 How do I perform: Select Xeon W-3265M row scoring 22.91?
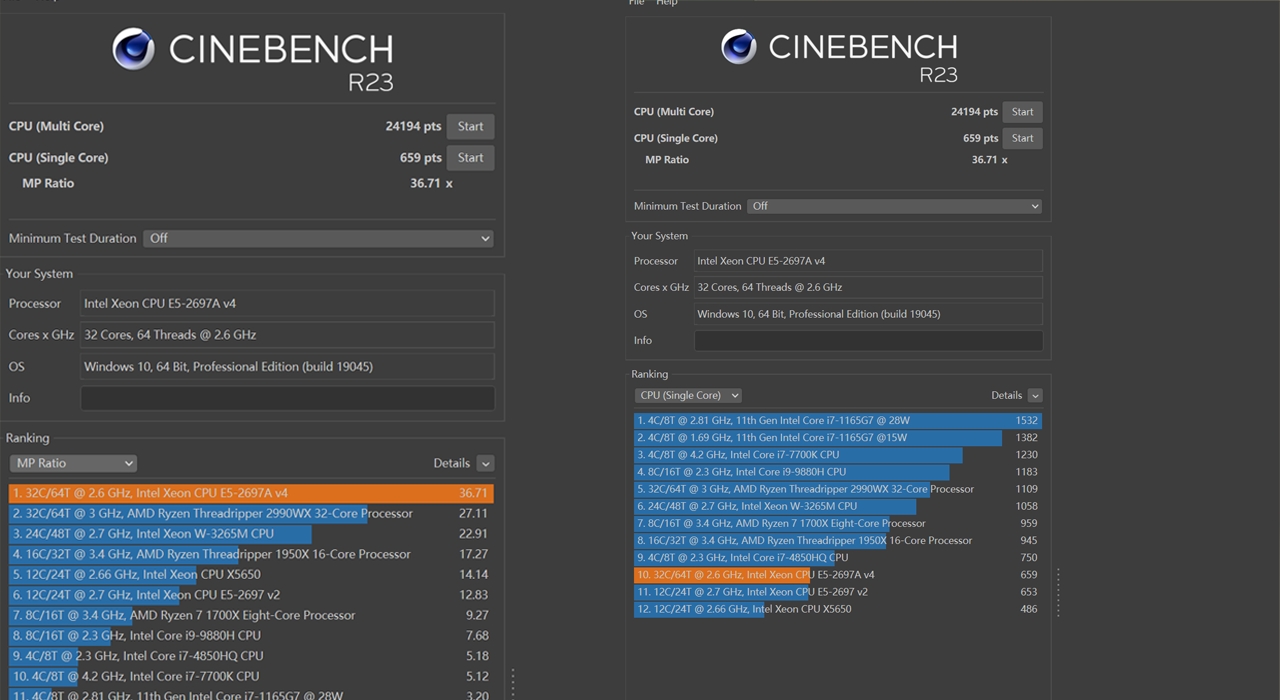pos(251,534)
